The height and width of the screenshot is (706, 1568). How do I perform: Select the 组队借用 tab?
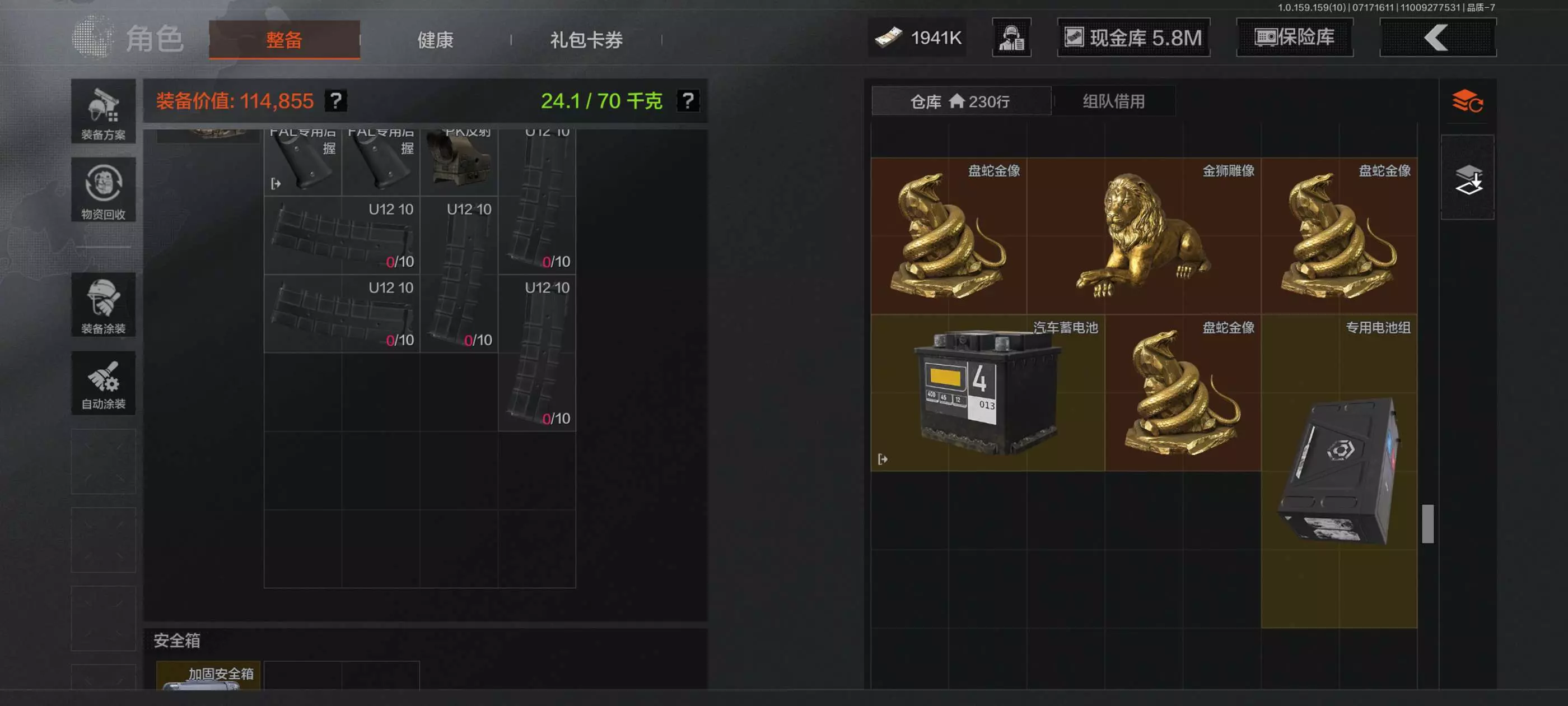click(x=1113, y=101)
